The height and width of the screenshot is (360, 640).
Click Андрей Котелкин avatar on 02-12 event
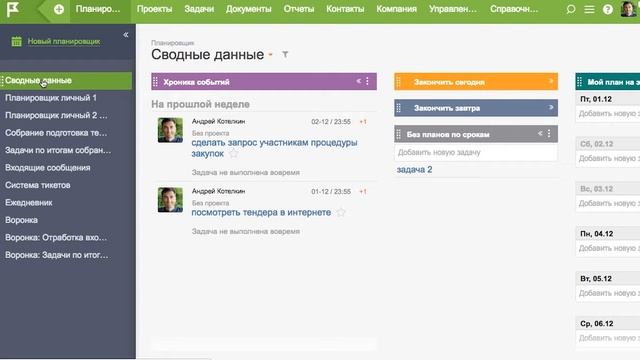tap(170, 130)
